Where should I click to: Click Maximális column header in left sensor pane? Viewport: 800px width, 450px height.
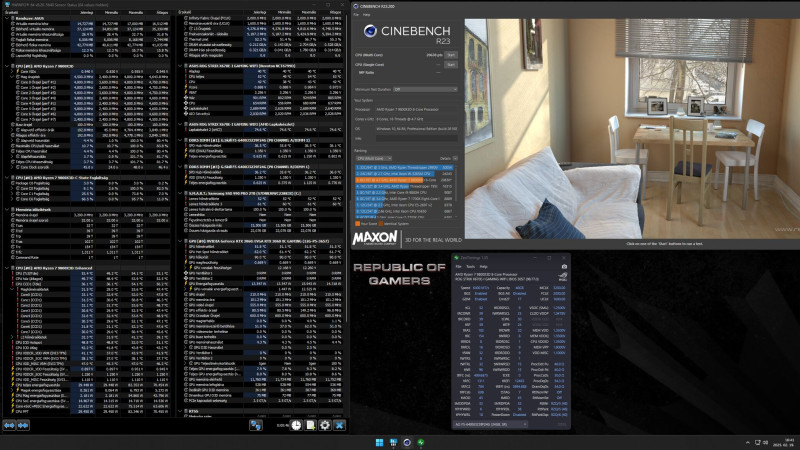136,12
